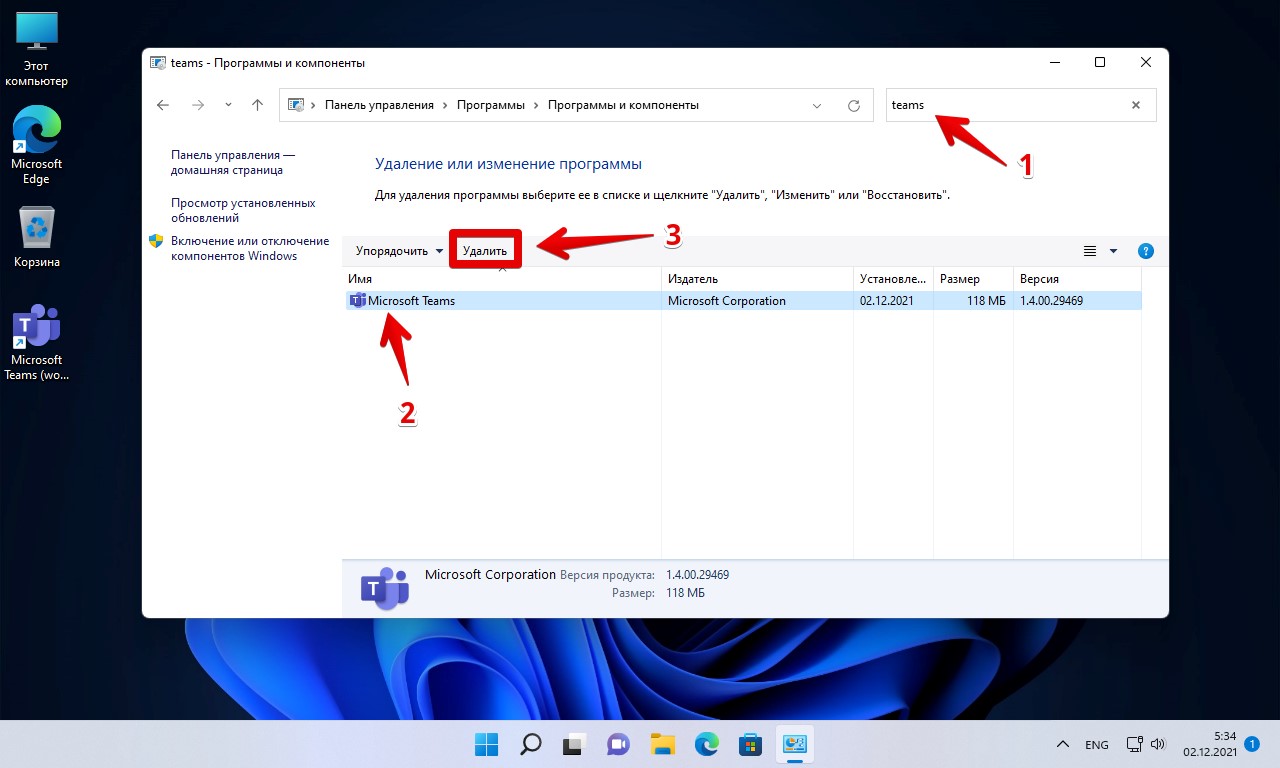
Task: Select the Microsoft Teams desktop shortcut
Action: point(37,343)
